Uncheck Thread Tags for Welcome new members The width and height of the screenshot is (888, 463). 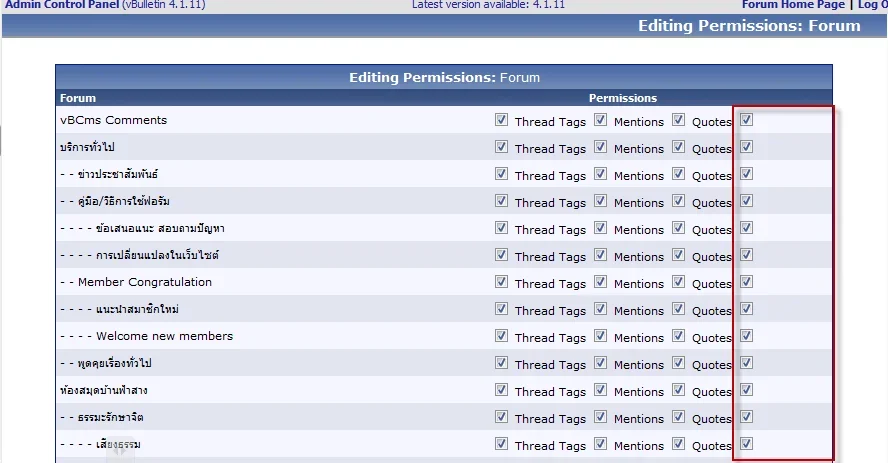point(501,336)
